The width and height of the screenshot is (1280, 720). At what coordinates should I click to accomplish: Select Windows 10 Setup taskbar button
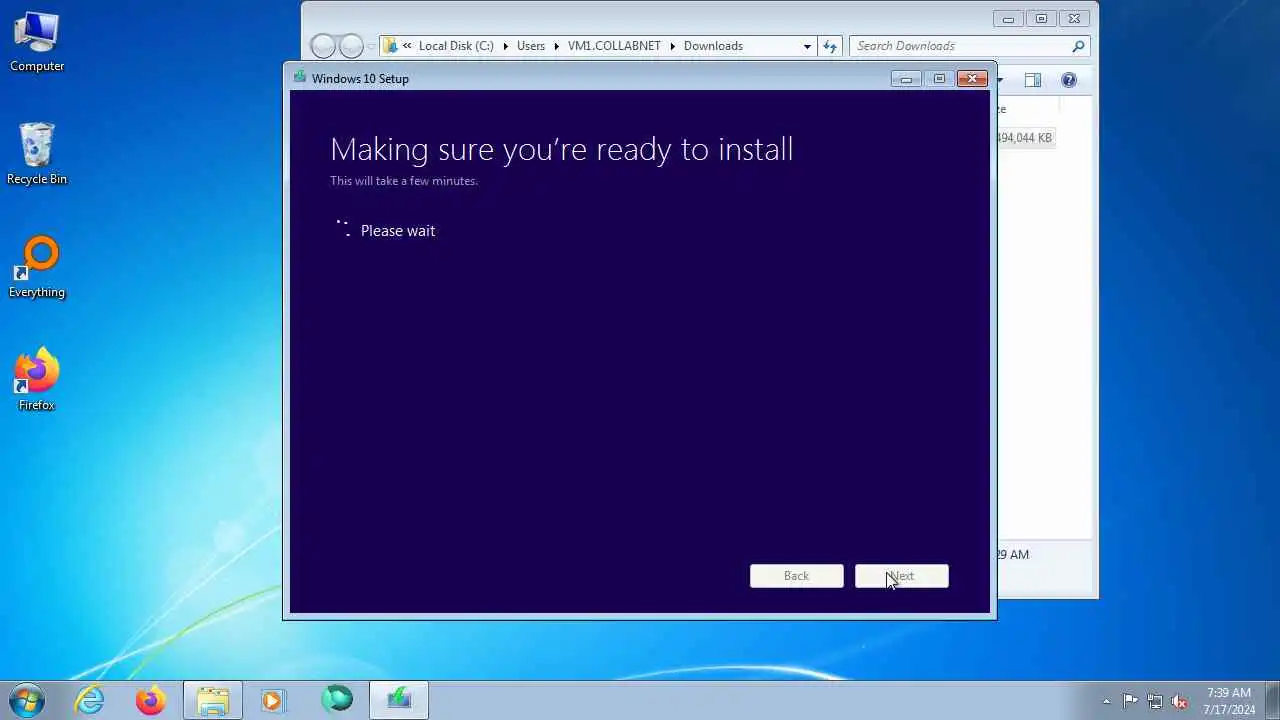tap(399, 700)
